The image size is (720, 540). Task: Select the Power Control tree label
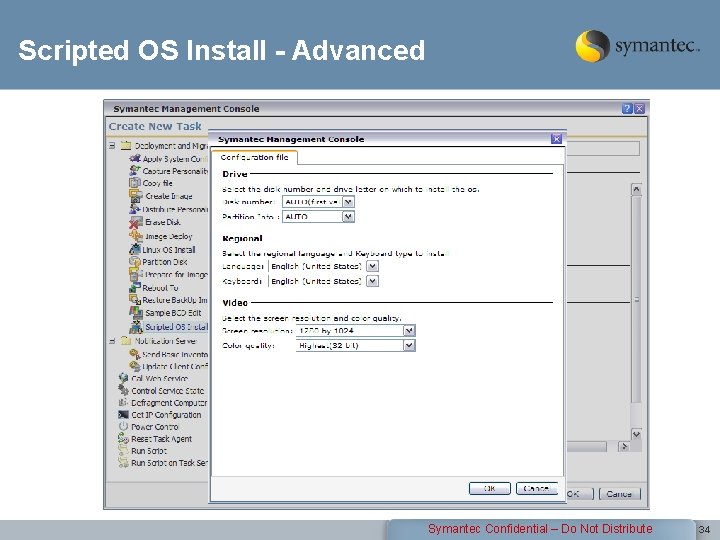tap(155, 427)
